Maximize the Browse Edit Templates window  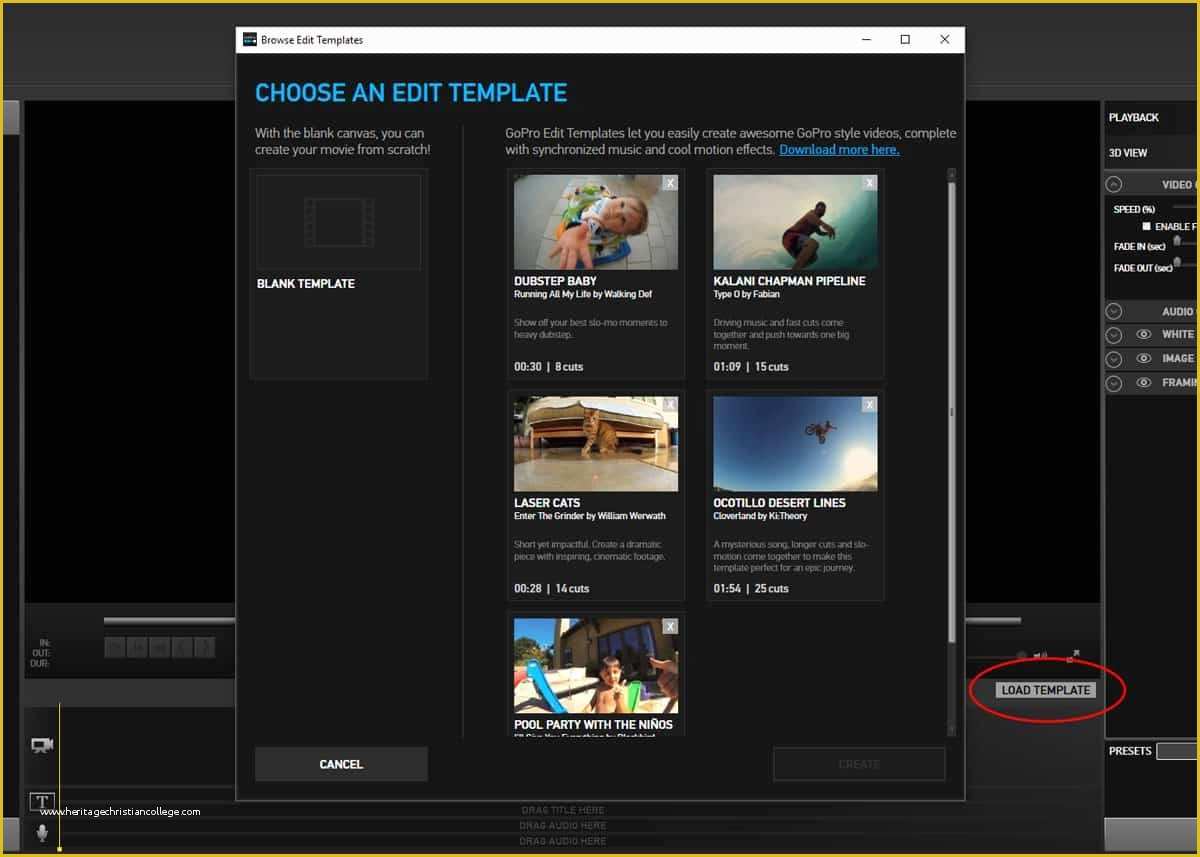pos(905,40)
